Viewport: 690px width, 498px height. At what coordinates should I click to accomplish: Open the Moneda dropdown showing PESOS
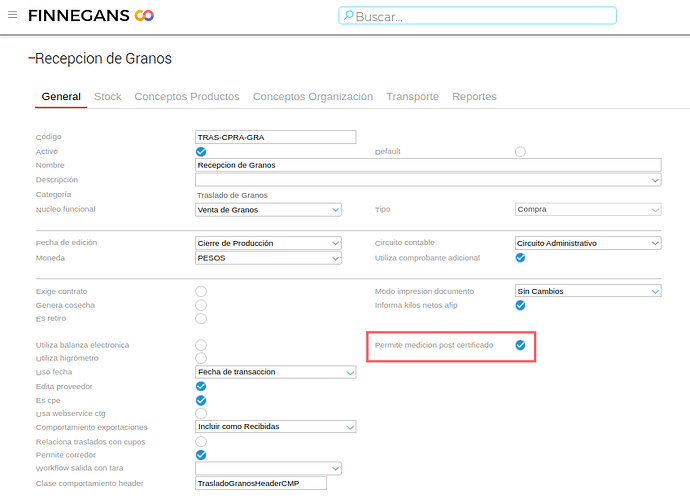(x=268, y=258)
